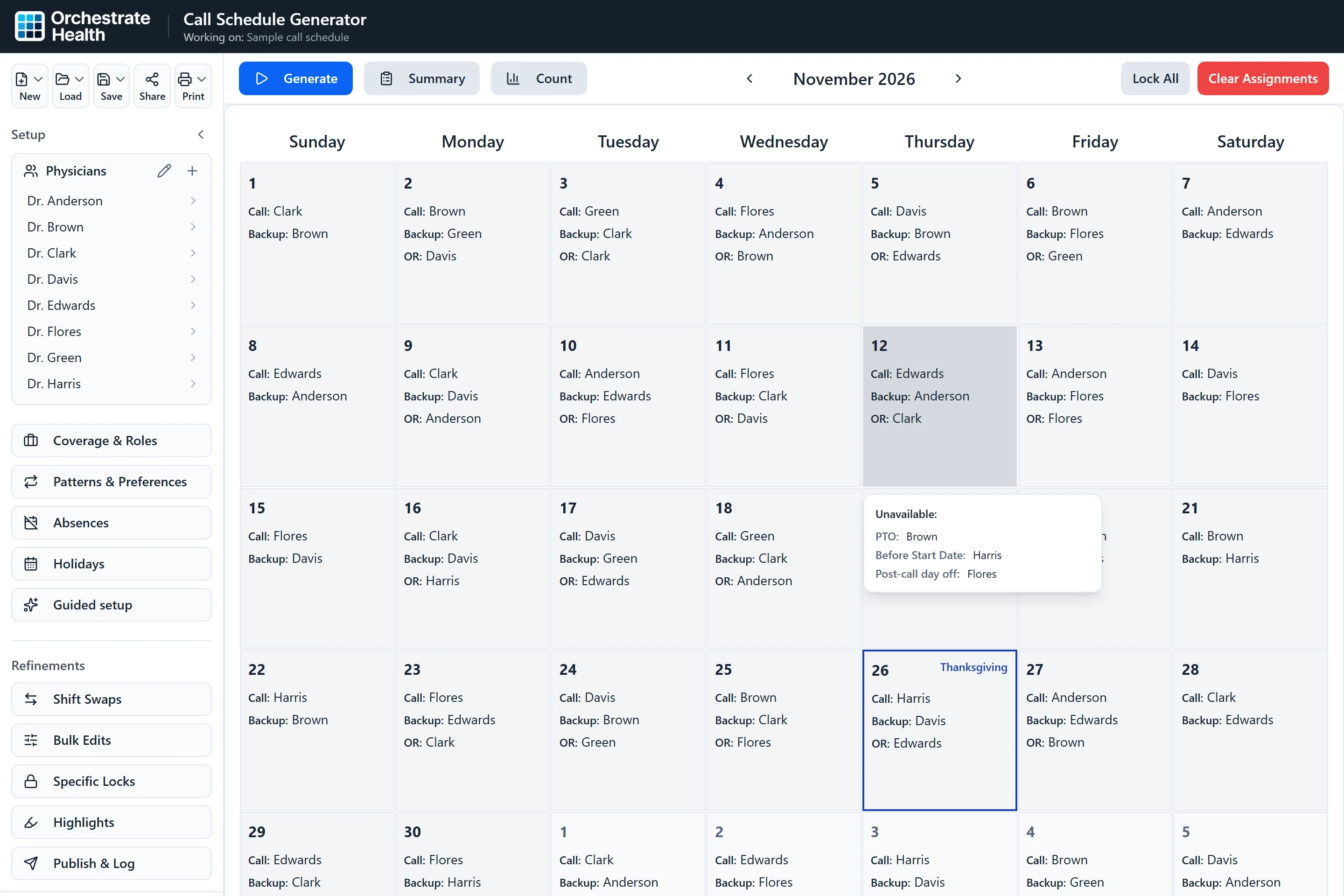Open the Absences panel
Screen dimensions: 1344x896
(x=112, y=523)
